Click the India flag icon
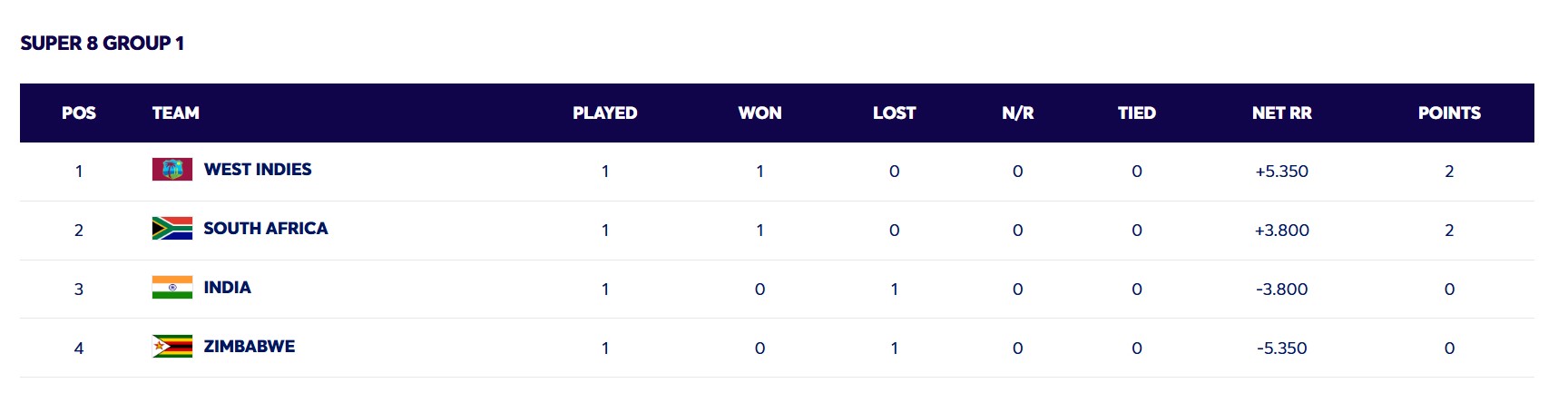This screenshot has height=393, width=1568. pyautogui.click(x=172, y=288)
